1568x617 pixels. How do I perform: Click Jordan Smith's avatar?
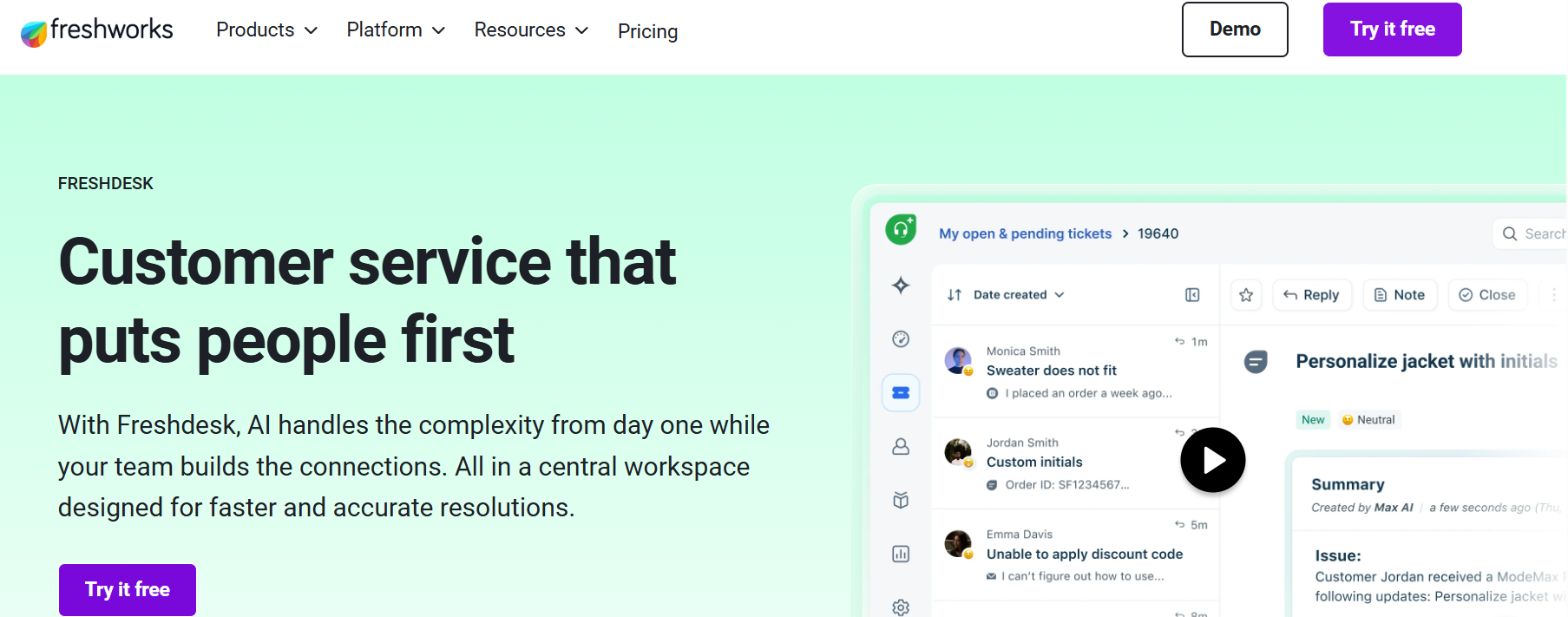click(x=958, y=452)
